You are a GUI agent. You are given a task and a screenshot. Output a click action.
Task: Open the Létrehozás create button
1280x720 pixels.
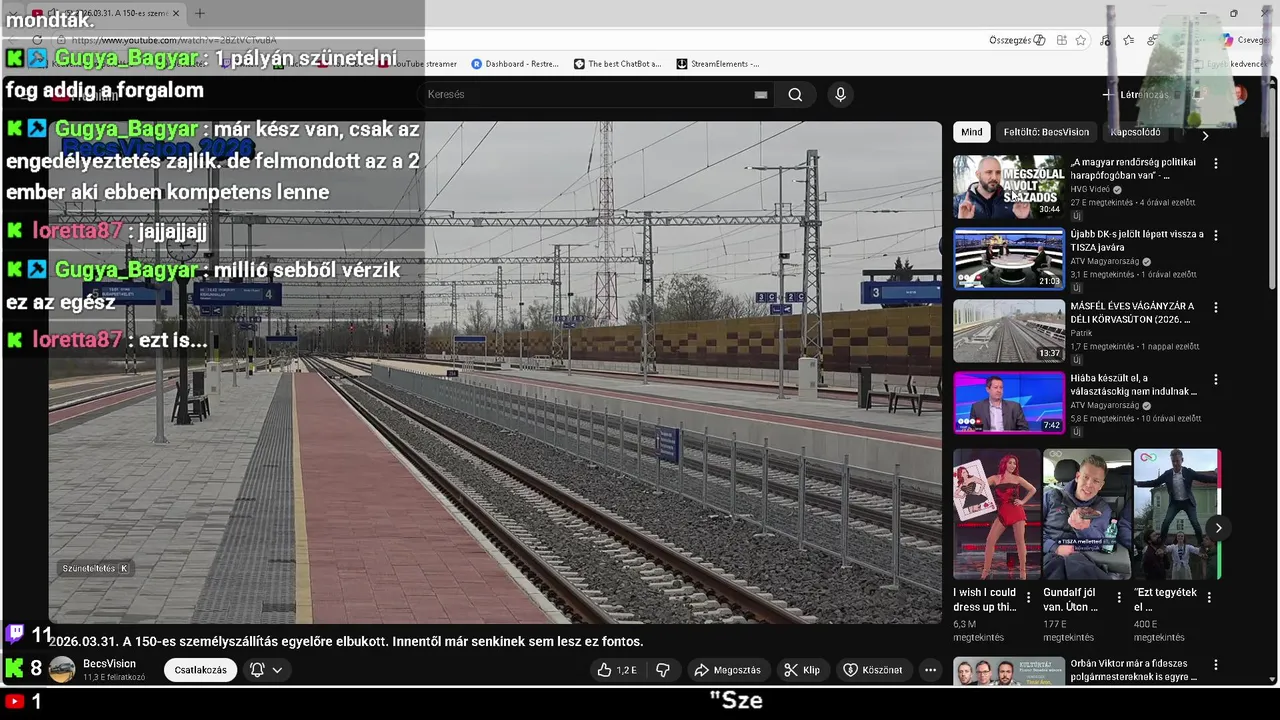[1135, 95]
